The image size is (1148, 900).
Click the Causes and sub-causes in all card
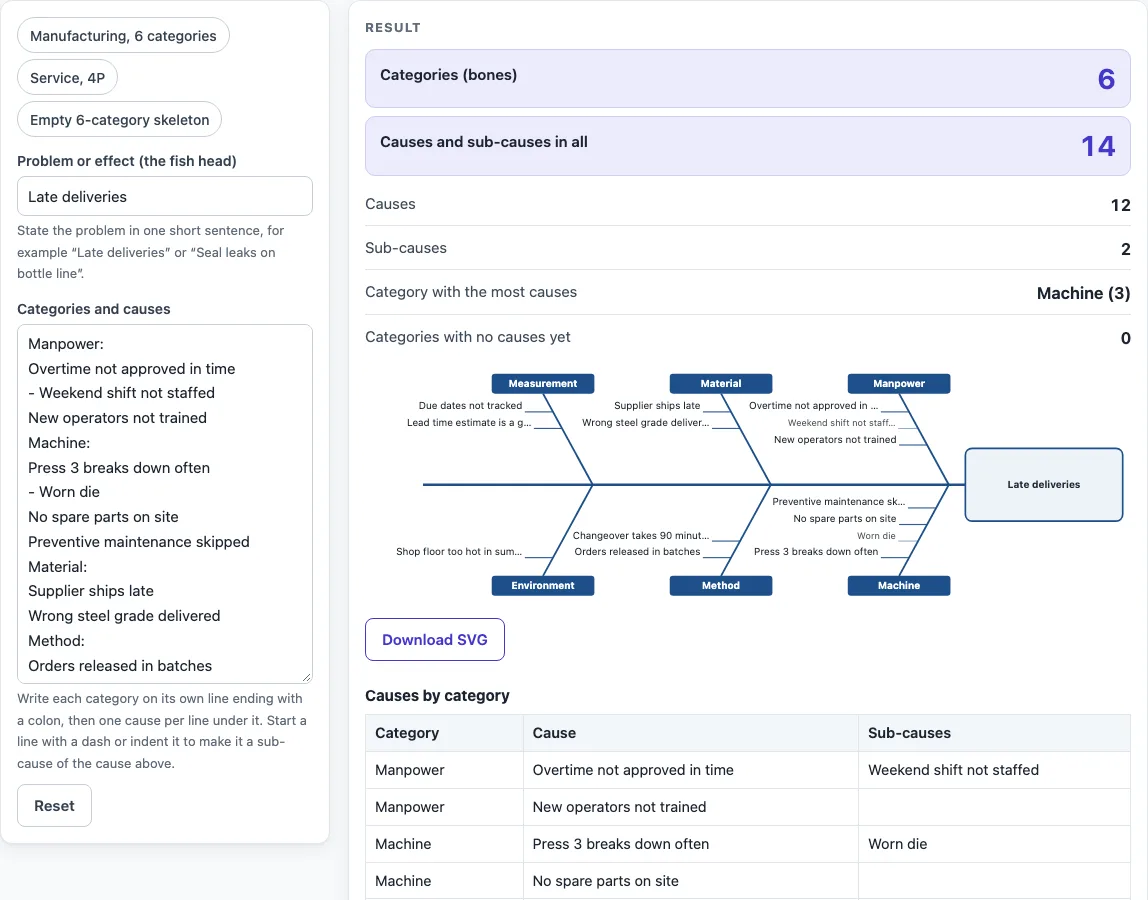pos(748,146)
